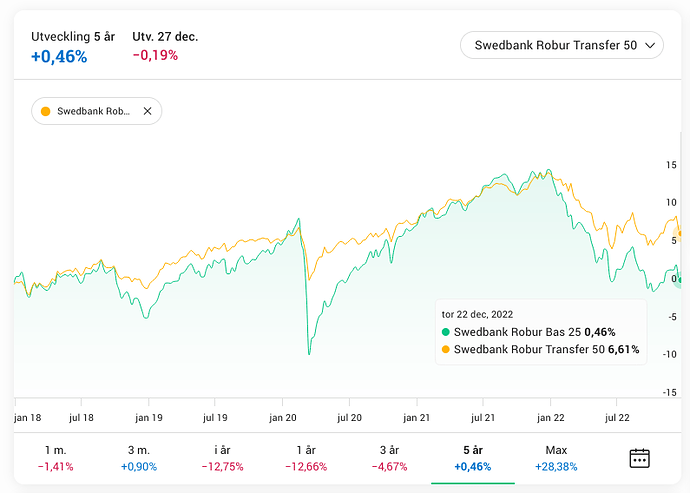
Task: Click the Utv. 27 dec. value
Action: pos(155,56)
